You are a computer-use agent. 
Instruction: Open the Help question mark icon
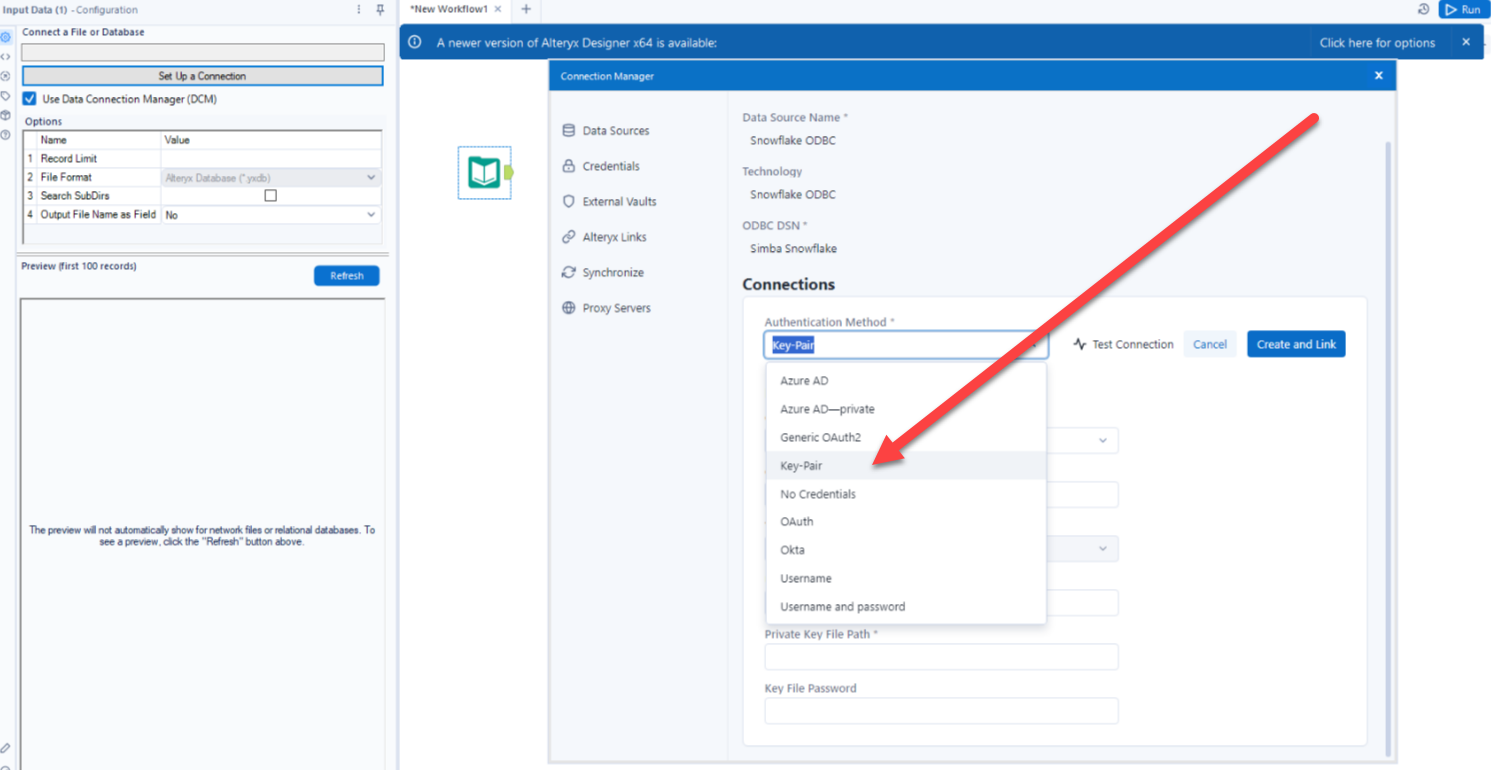[6, 135]
